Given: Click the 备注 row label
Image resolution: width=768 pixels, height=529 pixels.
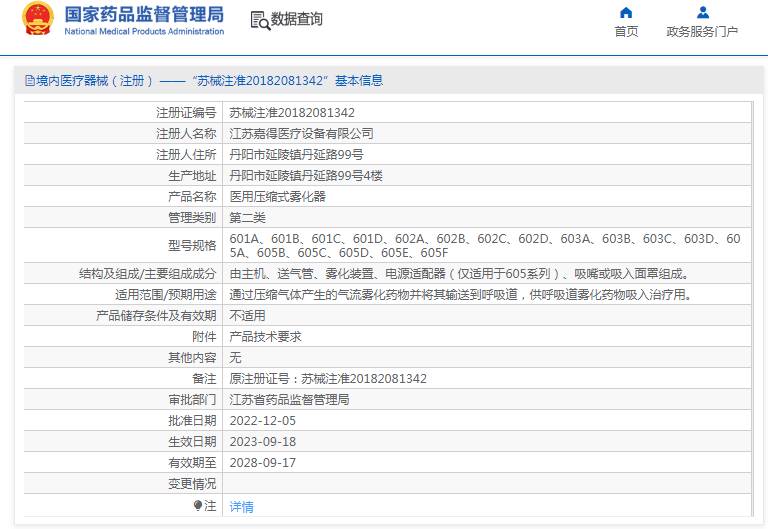Looking at the screenshot, I should (x=204, y=379).
